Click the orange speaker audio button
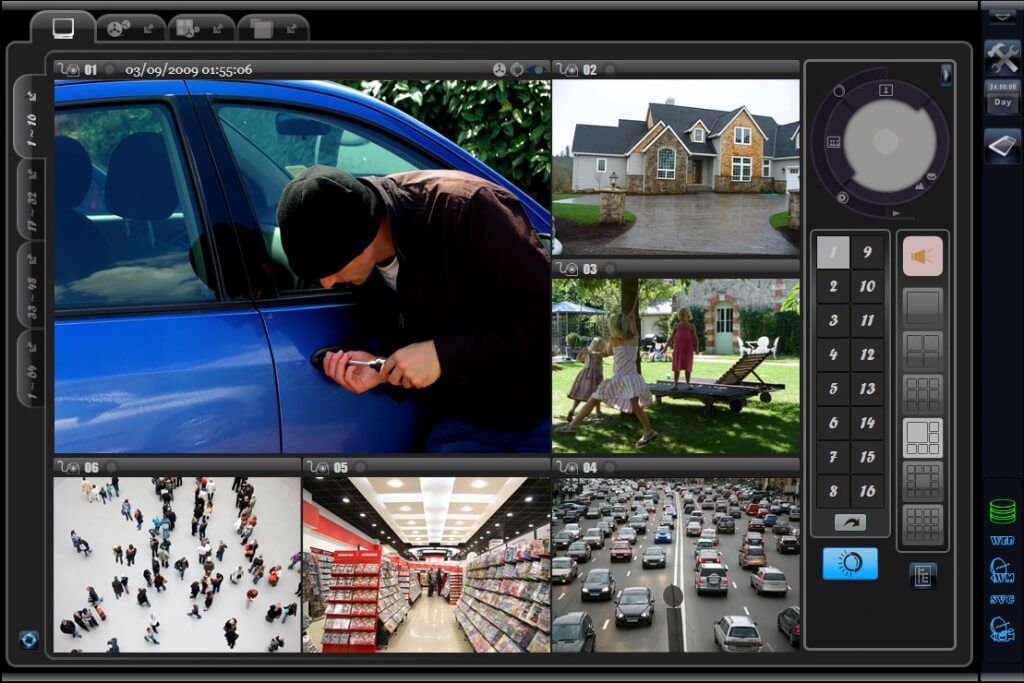This screenshot has height=683, width=1024. (922, 256)
